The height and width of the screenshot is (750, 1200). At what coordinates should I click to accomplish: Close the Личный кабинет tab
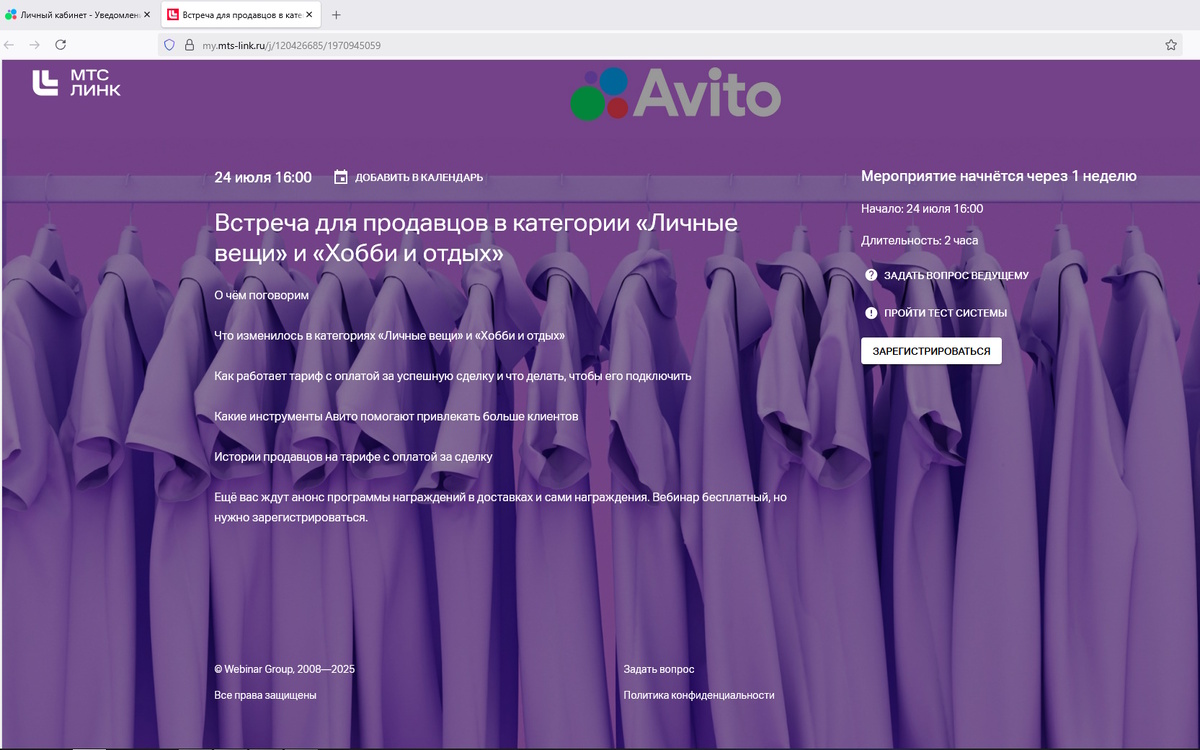pyautogui.click(x=147, y=15)
